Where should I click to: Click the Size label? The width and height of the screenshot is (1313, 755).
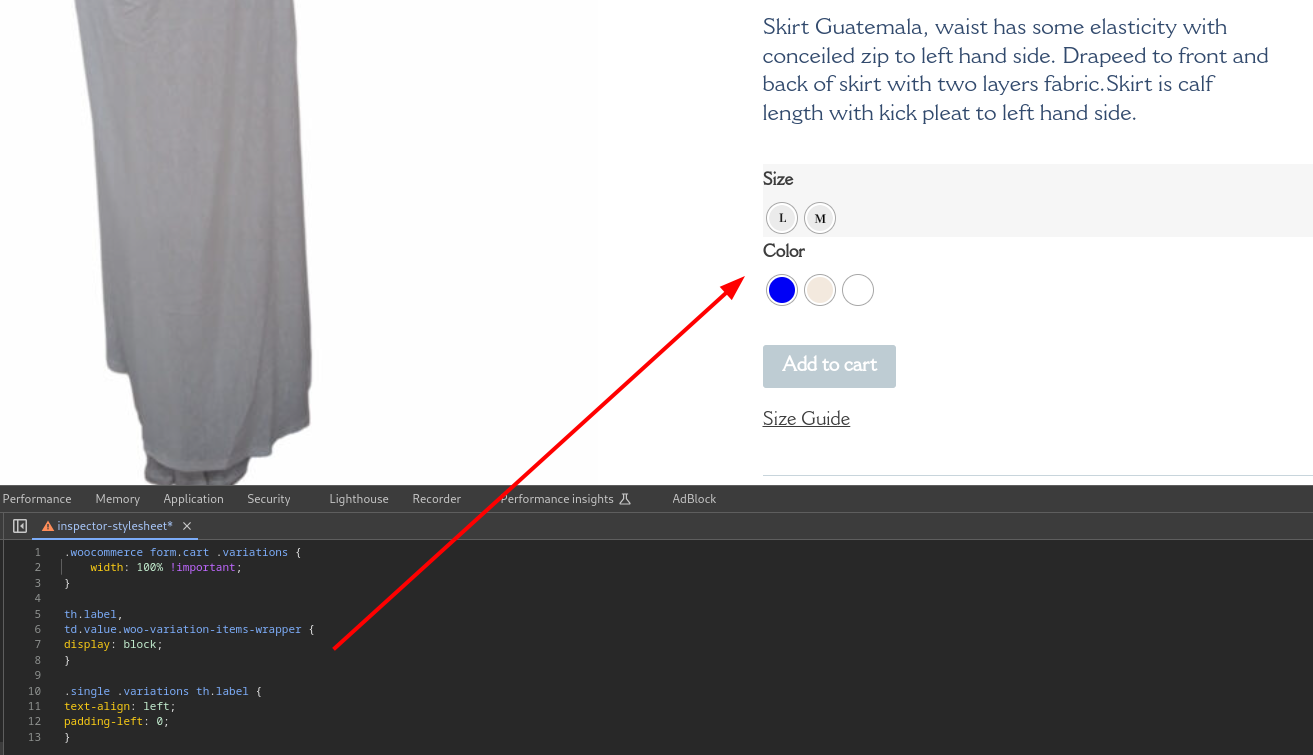778,179
